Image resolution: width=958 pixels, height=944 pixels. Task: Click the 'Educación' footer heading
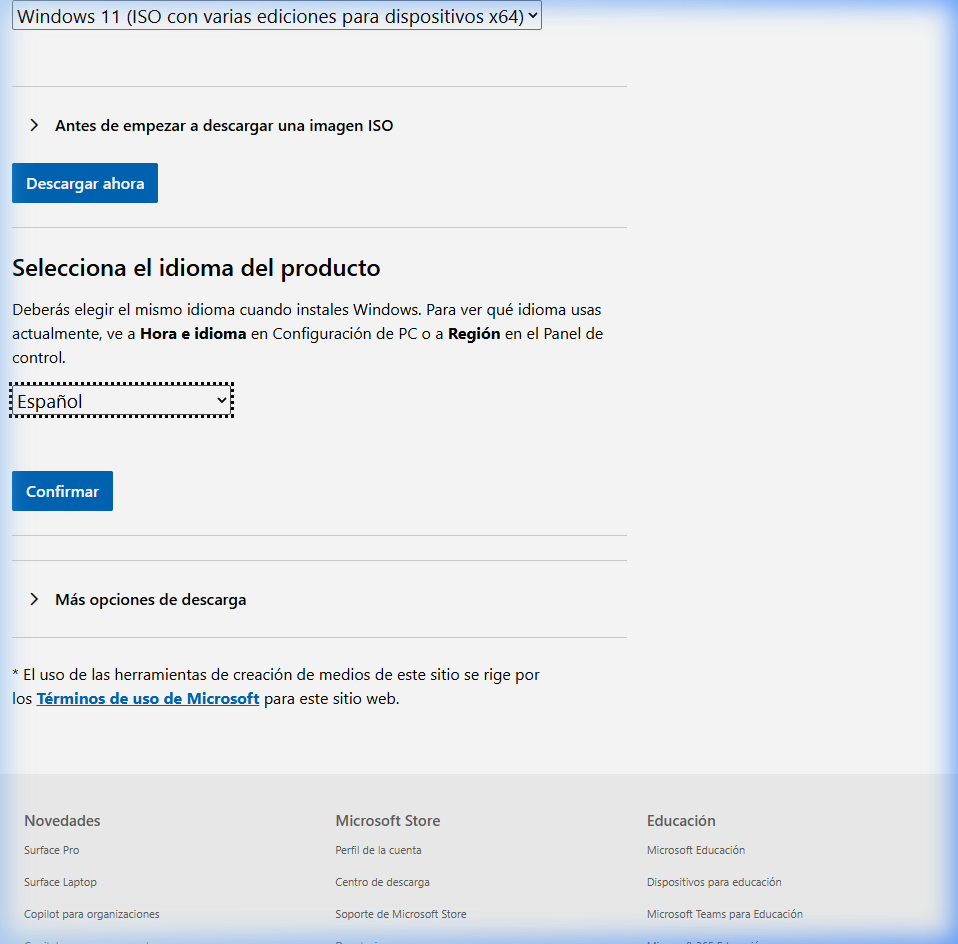point(681,821)
